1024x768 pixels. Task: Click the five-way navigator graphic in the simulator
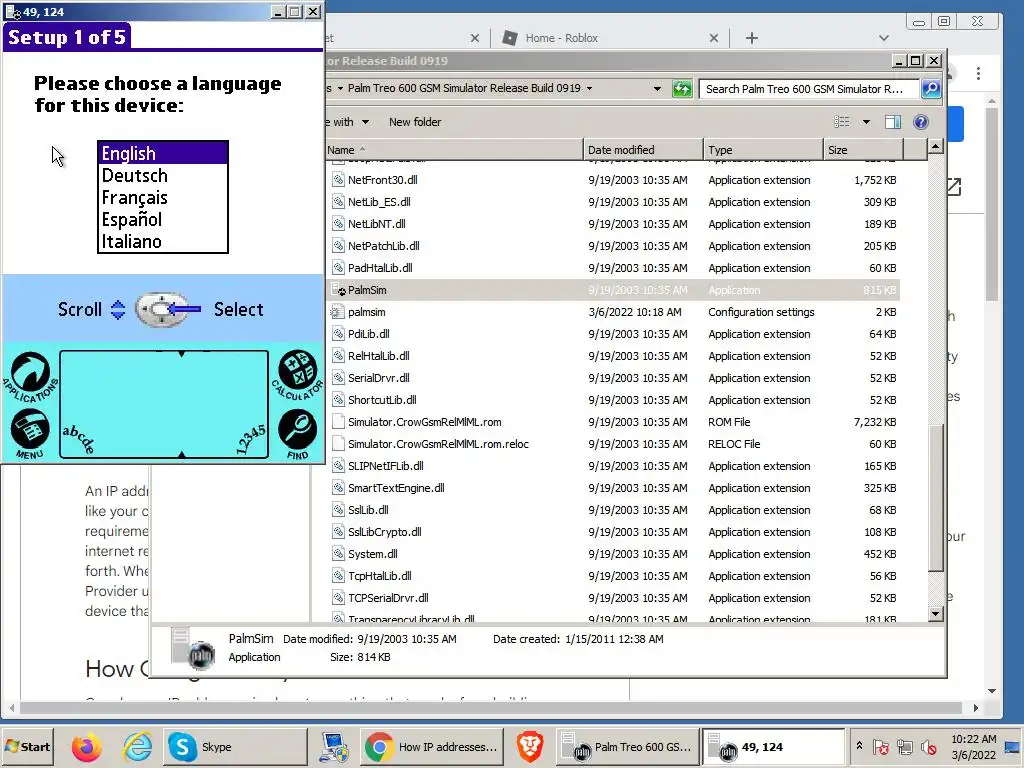161,310
